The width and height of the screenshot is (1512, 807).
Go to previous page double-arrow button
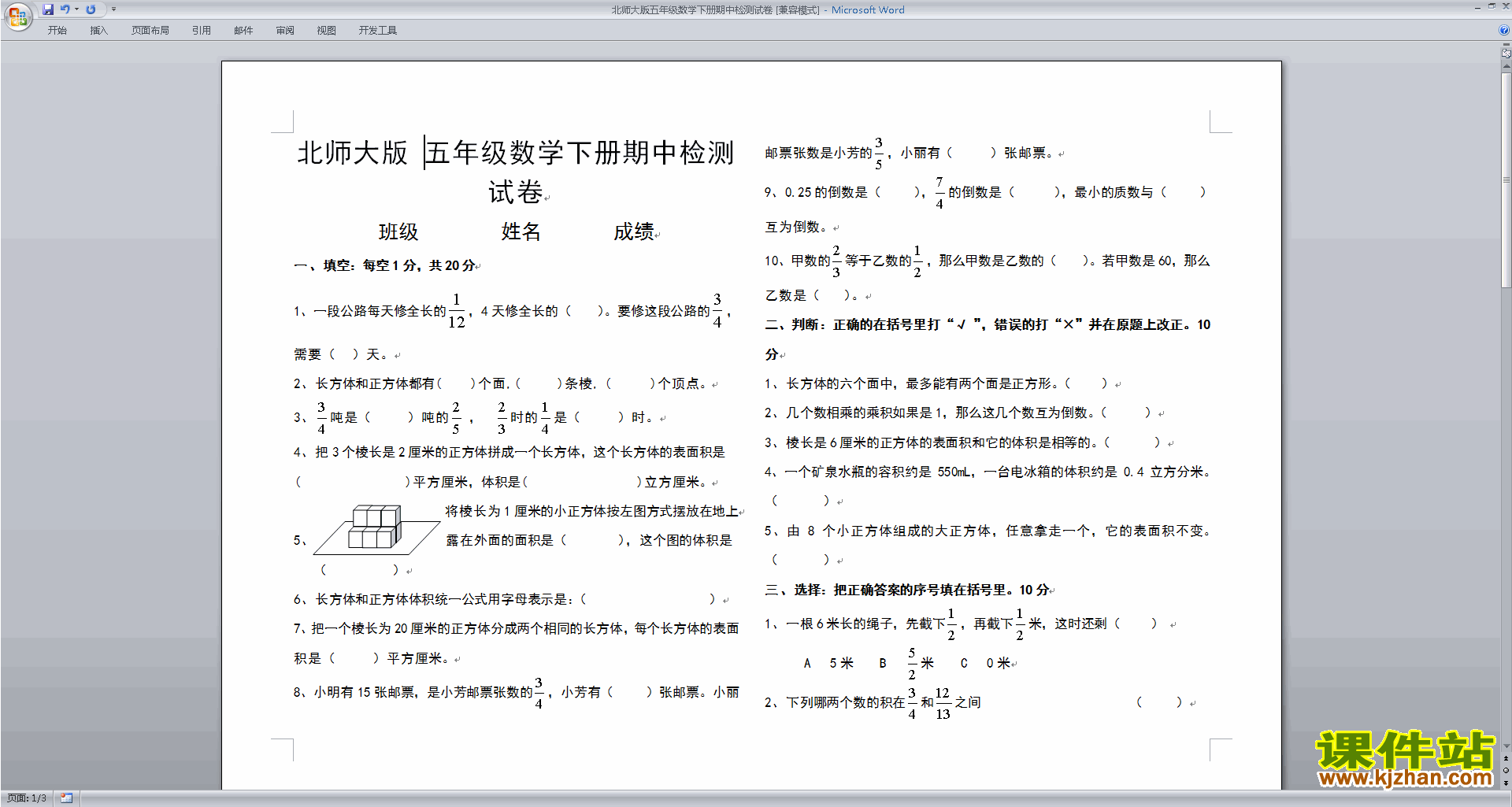click(1506, 759)
